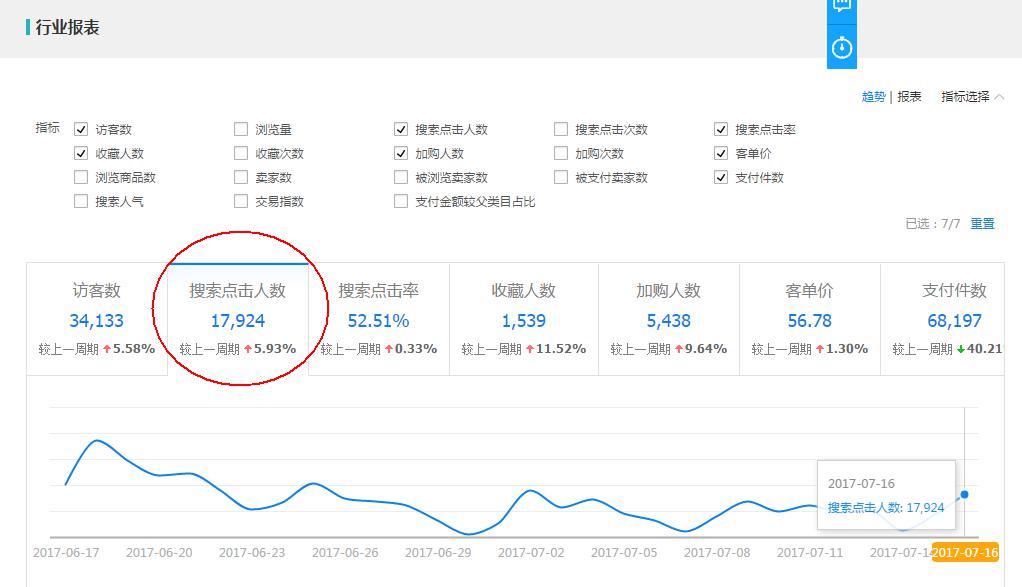This screenshot has height=587, width=1022.
Task: Select the 客单价 metric card
Action: [809, 319]
